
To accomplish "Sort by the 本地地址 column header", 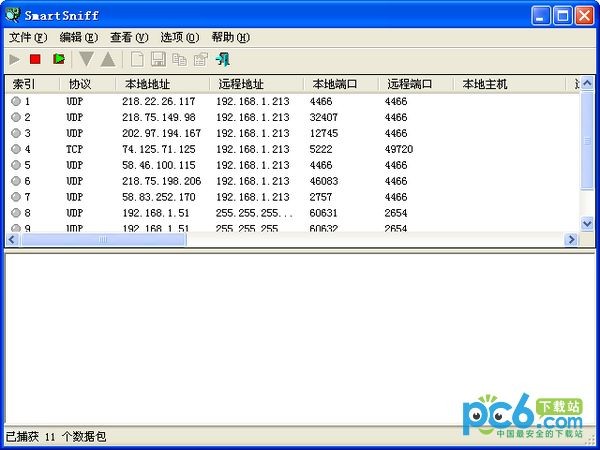I will click(163, 84).
